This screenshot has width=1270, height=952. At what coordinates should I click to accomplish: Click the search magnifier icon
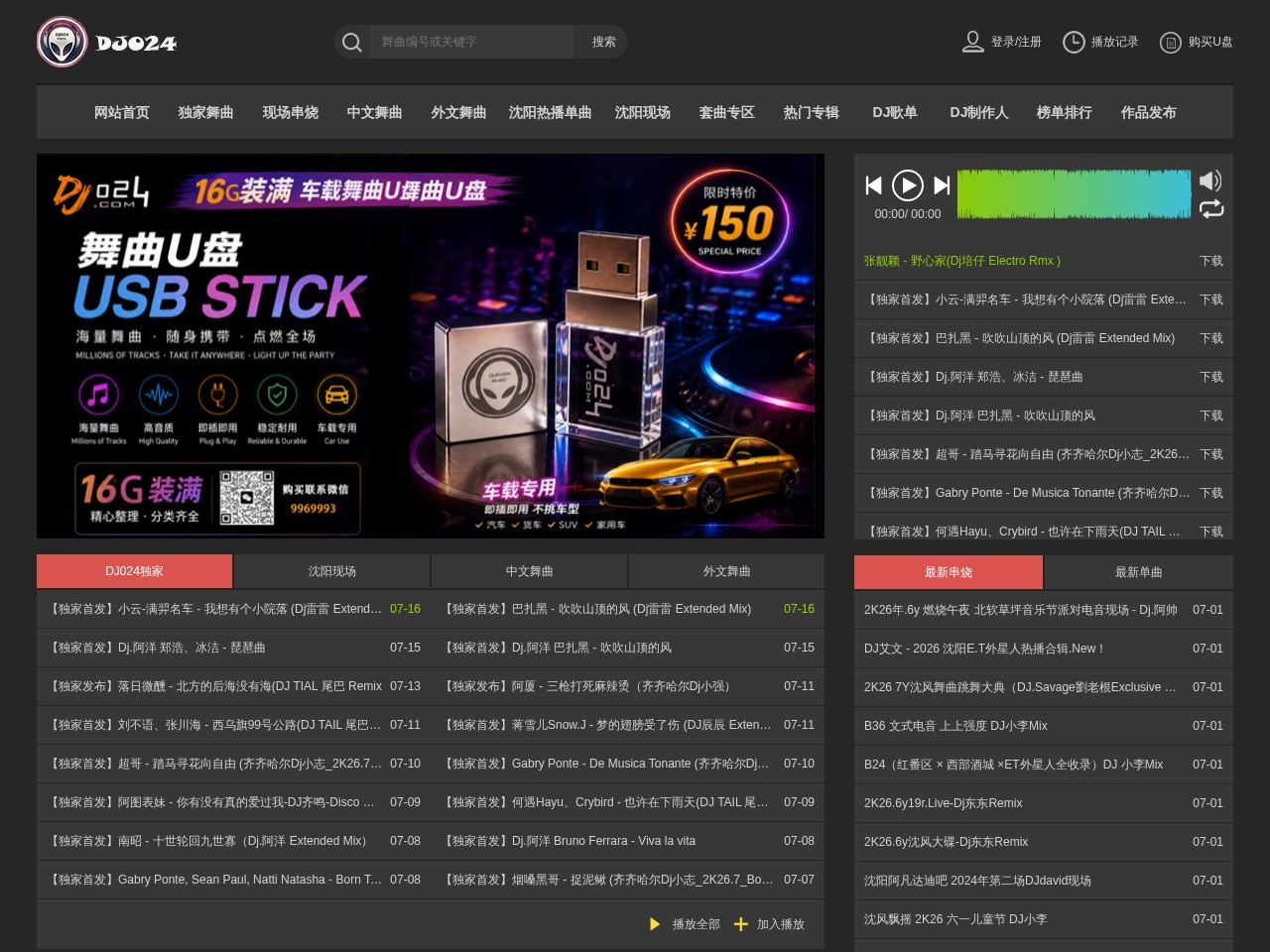(351, 42)
